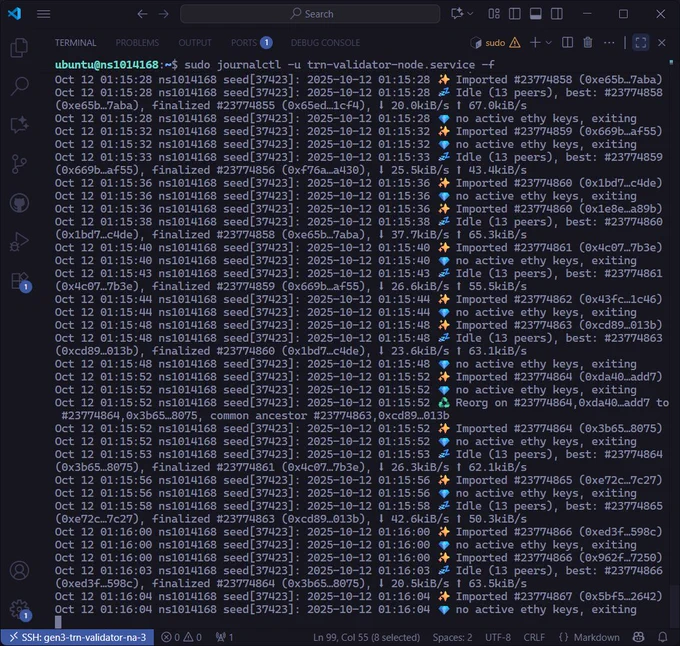Open the Source Control view
Viewport: 680px width, 646px height.
19,164
